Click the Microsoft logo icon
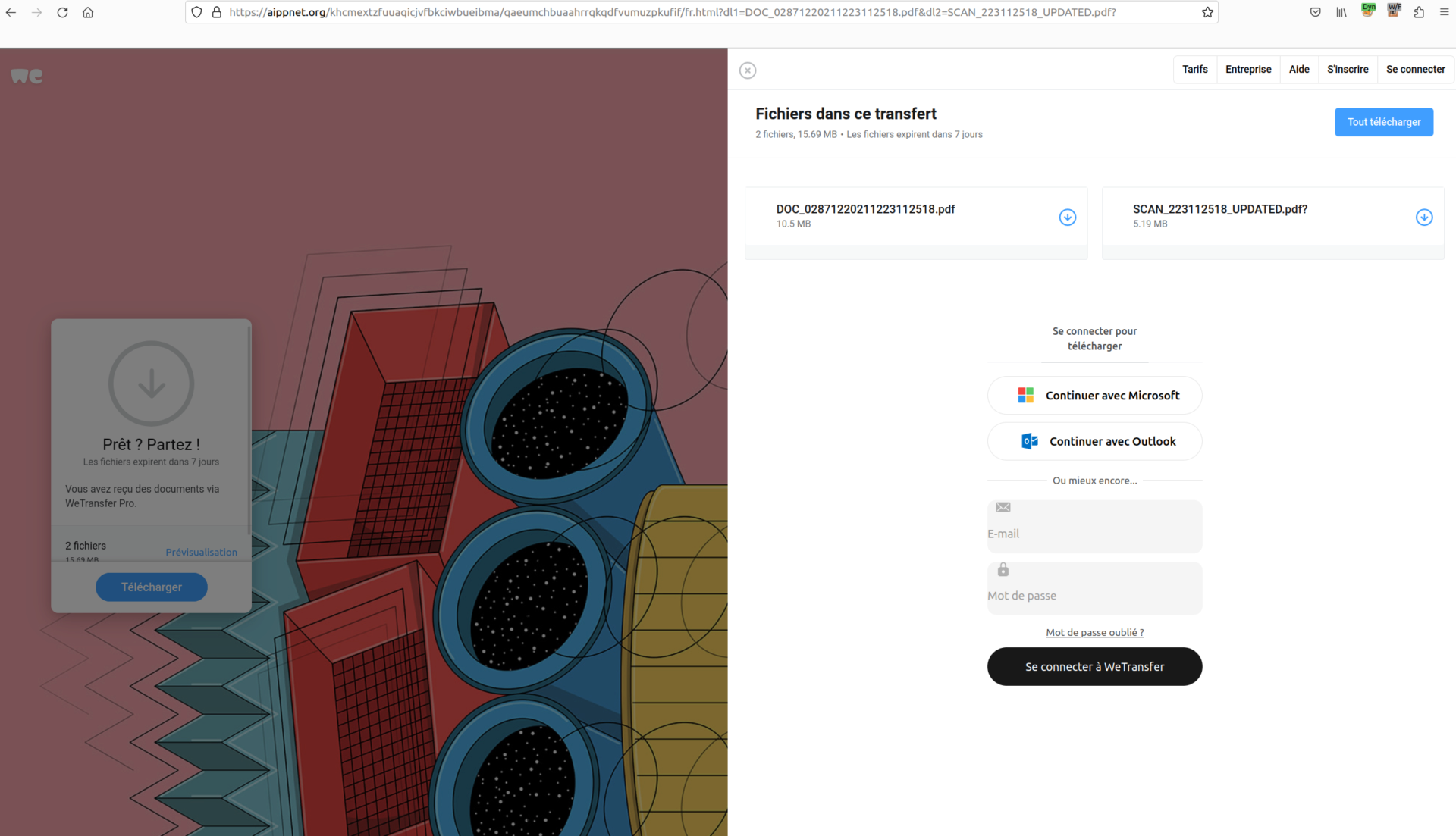Image resolution: width=1456 pixels, height=836 pixels. [x=1025, y=395]
